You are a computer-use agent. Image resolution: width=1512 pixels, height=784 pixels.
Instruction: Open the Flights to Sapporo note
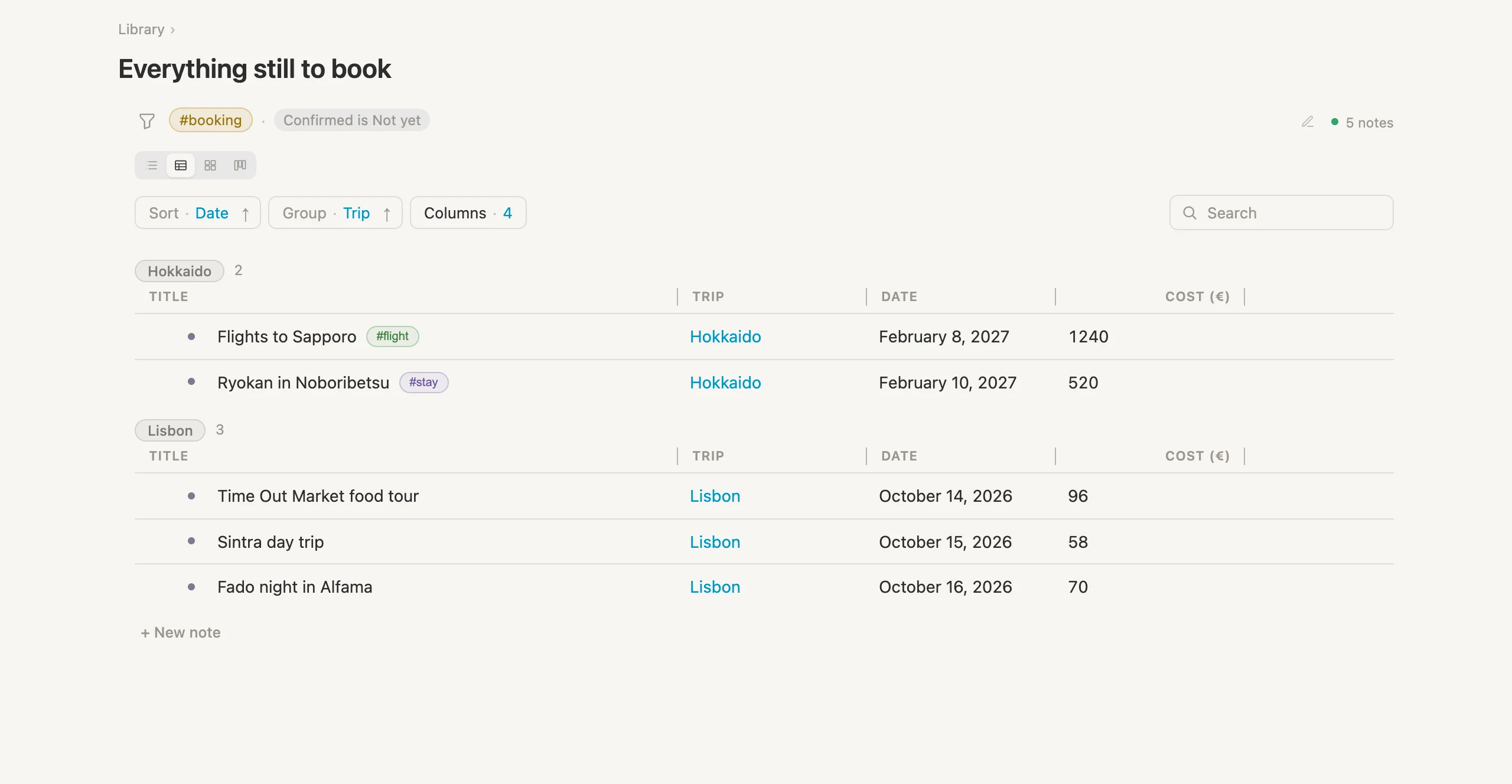coord(287,337)
